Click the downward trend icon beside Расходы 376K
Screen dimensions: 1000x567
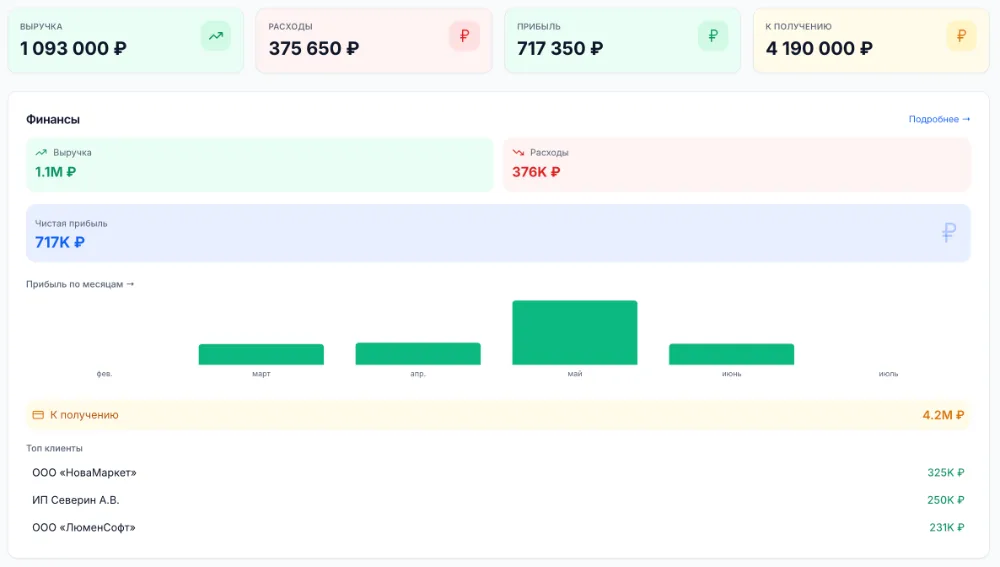click(518, 152)
